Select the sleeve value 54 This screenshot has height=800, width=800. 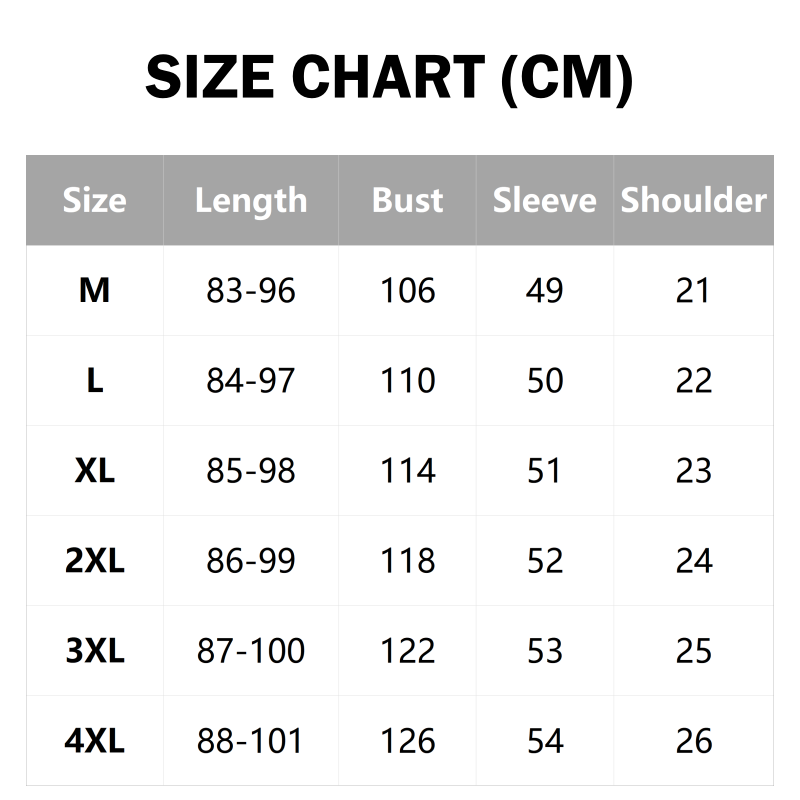point(544,741)
